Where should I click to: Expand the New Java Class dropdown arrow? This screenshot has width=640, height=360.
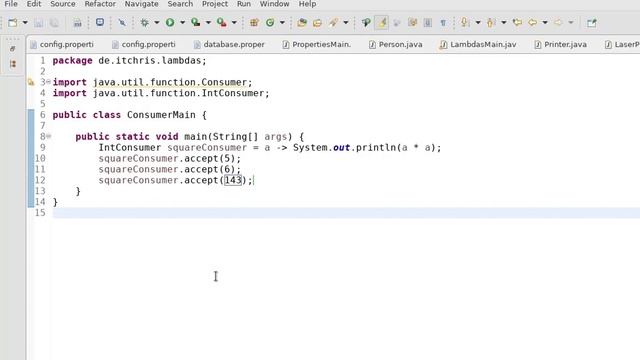click(x=282, y=23)
